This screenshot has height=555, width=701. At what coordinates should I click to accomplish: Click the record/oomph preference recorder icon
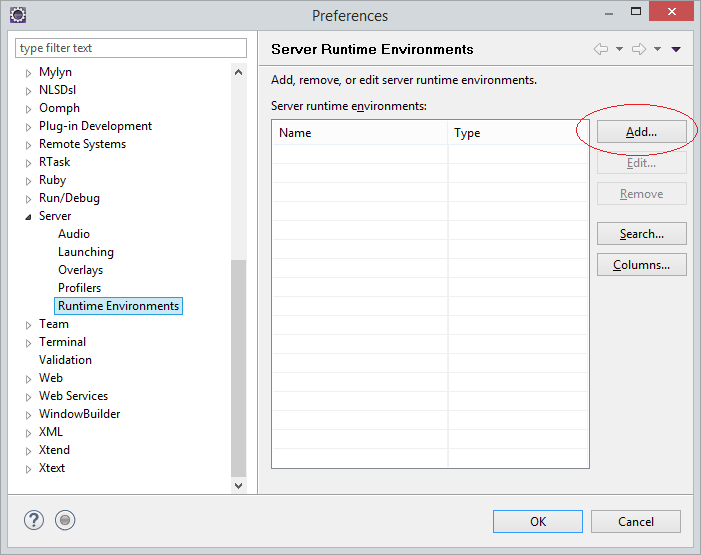pyautogui.click(x=65, y=520)
